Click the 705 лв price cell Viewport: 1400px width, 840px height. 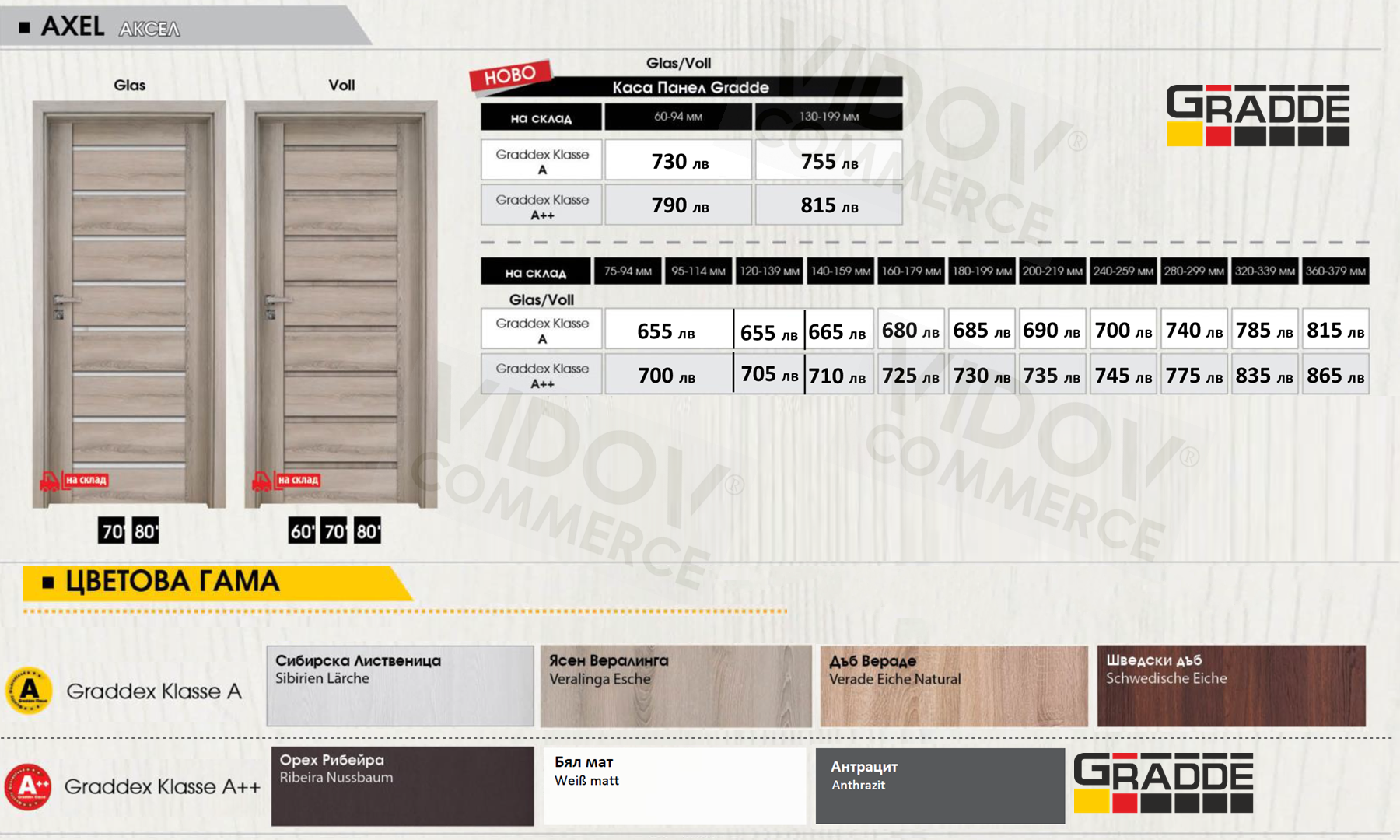click(x=769, y=374)
